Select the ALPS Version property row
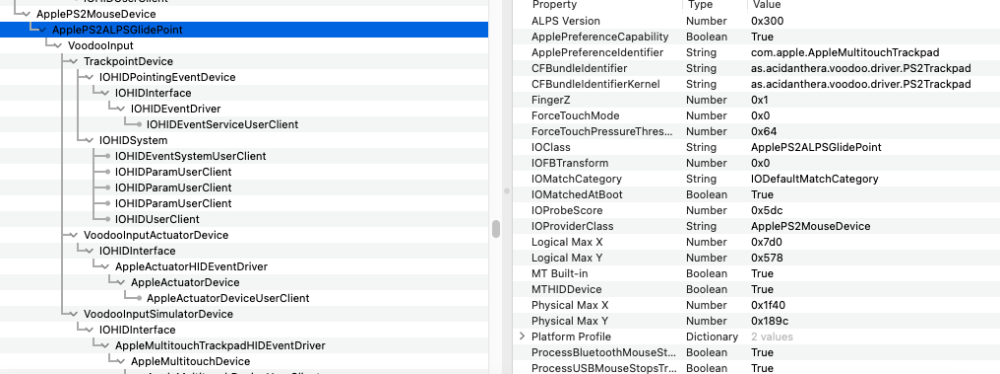The width and height of the screenshot is (1000, 374). tap(756, 21)
